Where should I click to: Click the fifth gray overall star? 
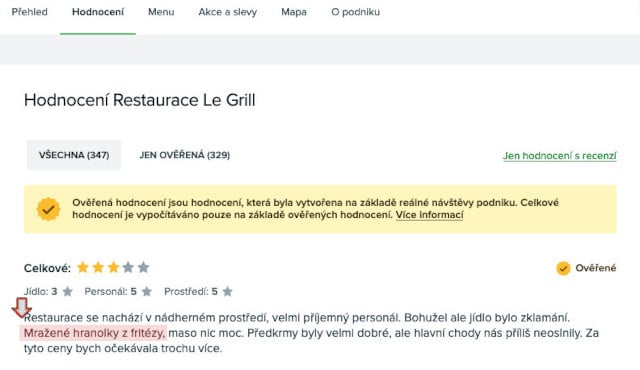coord(143,268)
